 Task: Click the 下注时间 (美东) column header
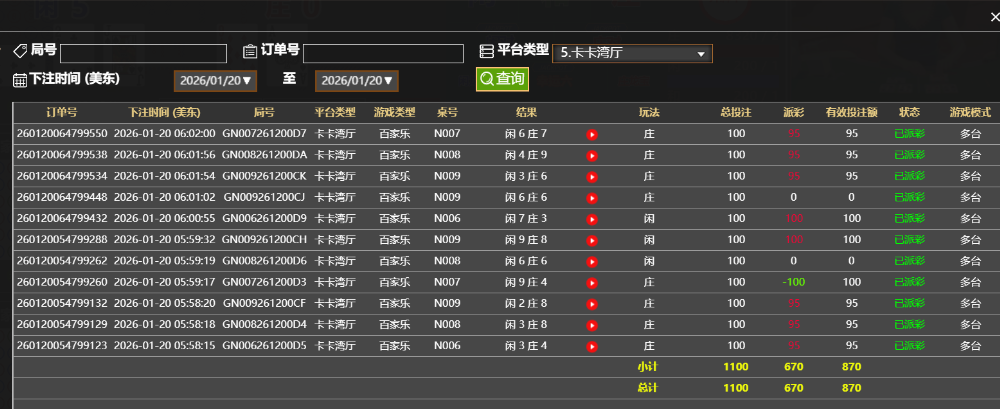pyautogui.click(x=164, y=112)
